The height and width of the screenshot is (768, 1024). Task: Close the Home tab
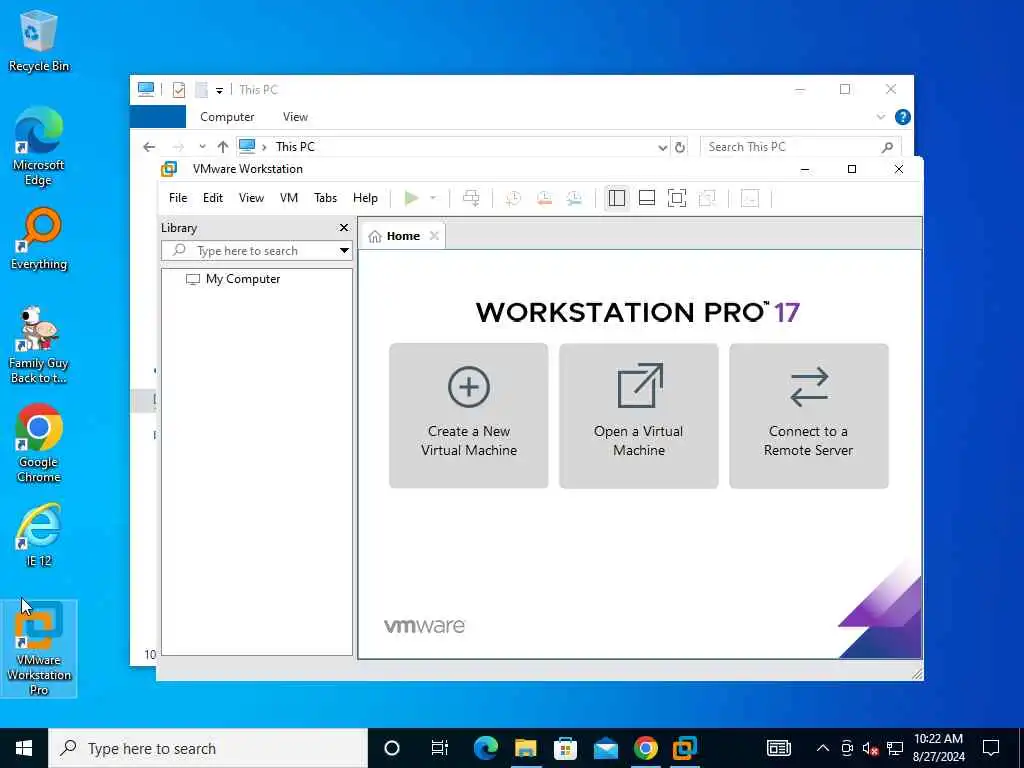click(x=434, y=236)
